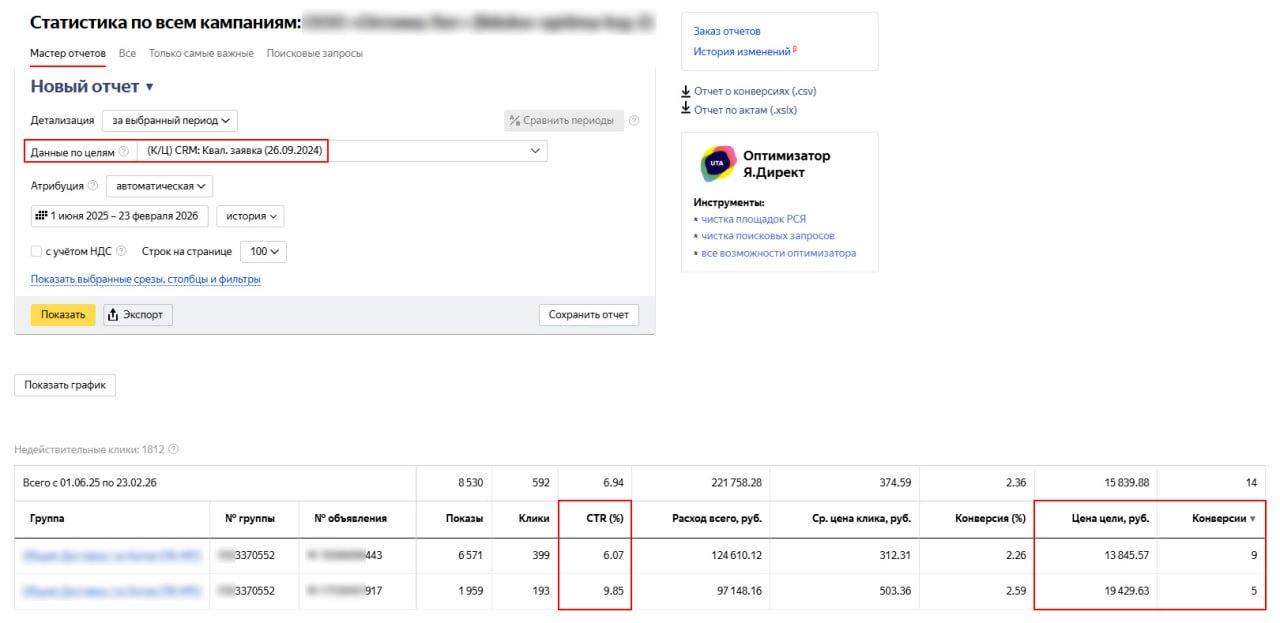The image size is (1280, 623).
Task: Click help icon beside 'Сравнить периоды'
Action: [x=634, y=121]
